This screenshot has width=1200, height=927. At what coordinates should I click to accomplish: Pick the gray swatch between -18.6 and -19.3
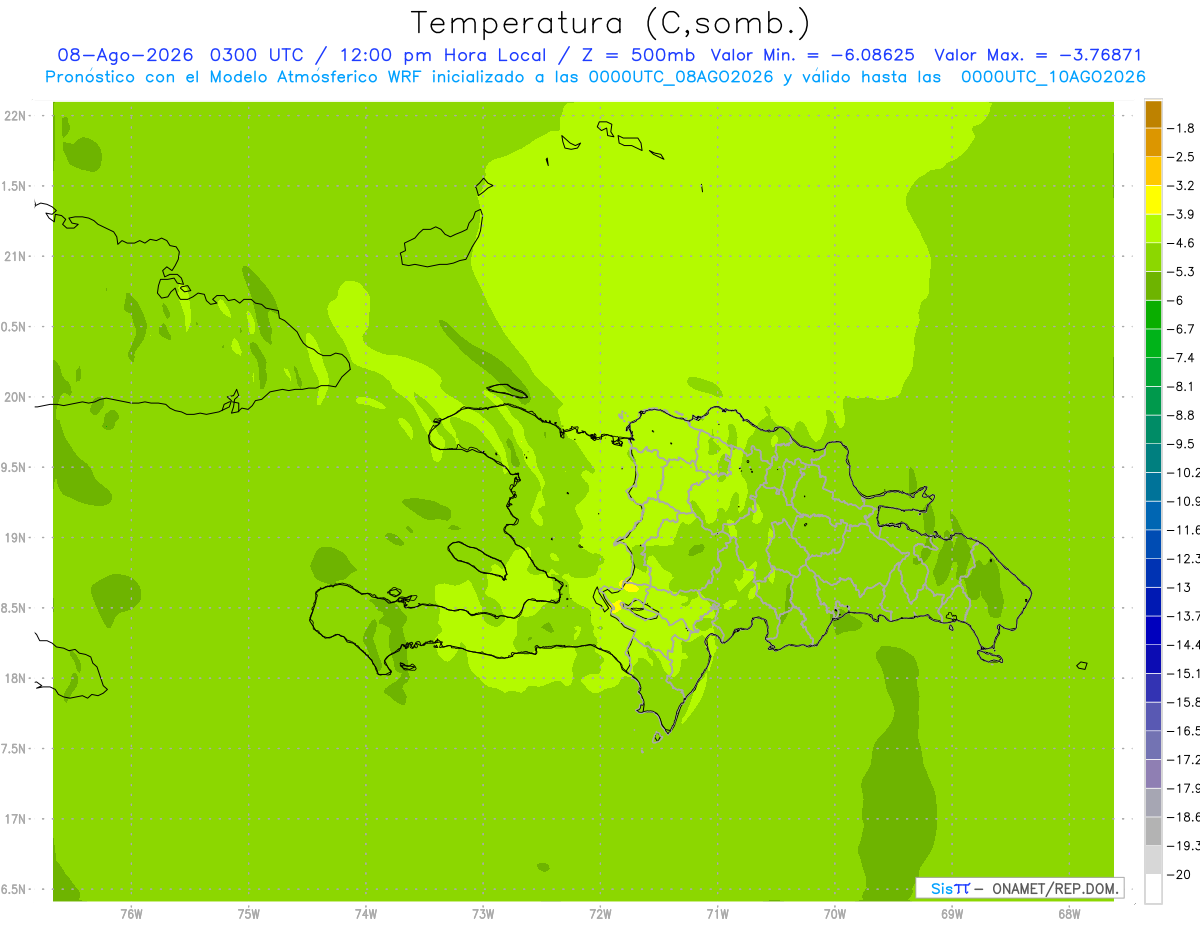[1153, 831]
